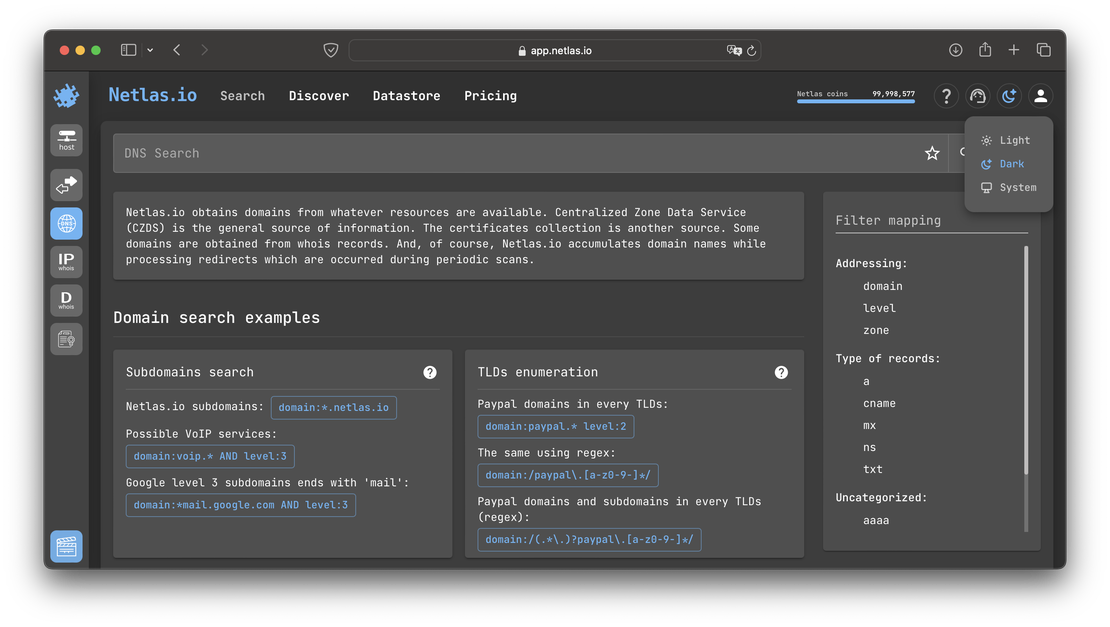Image resolution: width=1110 pixels, height=627 pixels.
Task: Open the theme switcher moon icon
Action: (x=1009, y=95)
